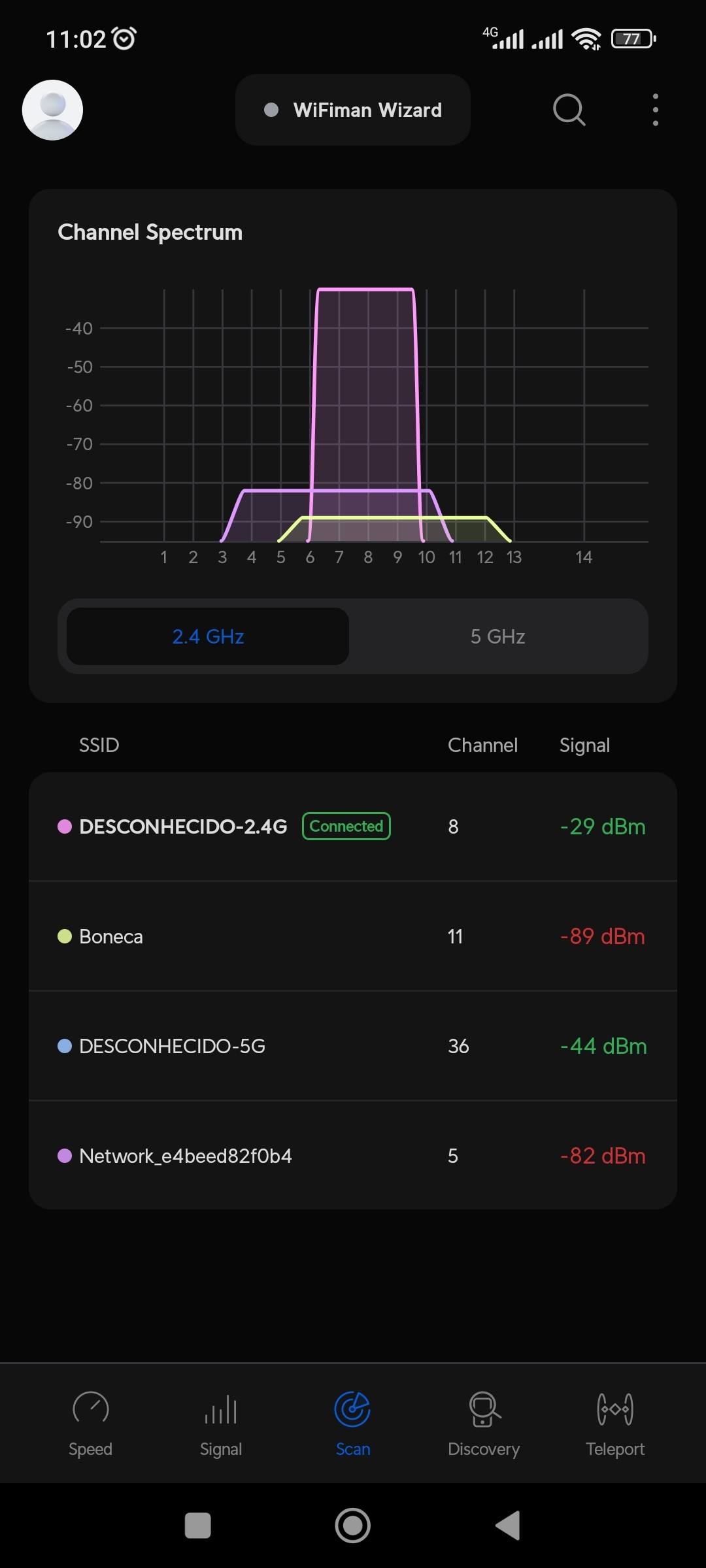Open the WiFiman Wizard selector

(353, 110)
